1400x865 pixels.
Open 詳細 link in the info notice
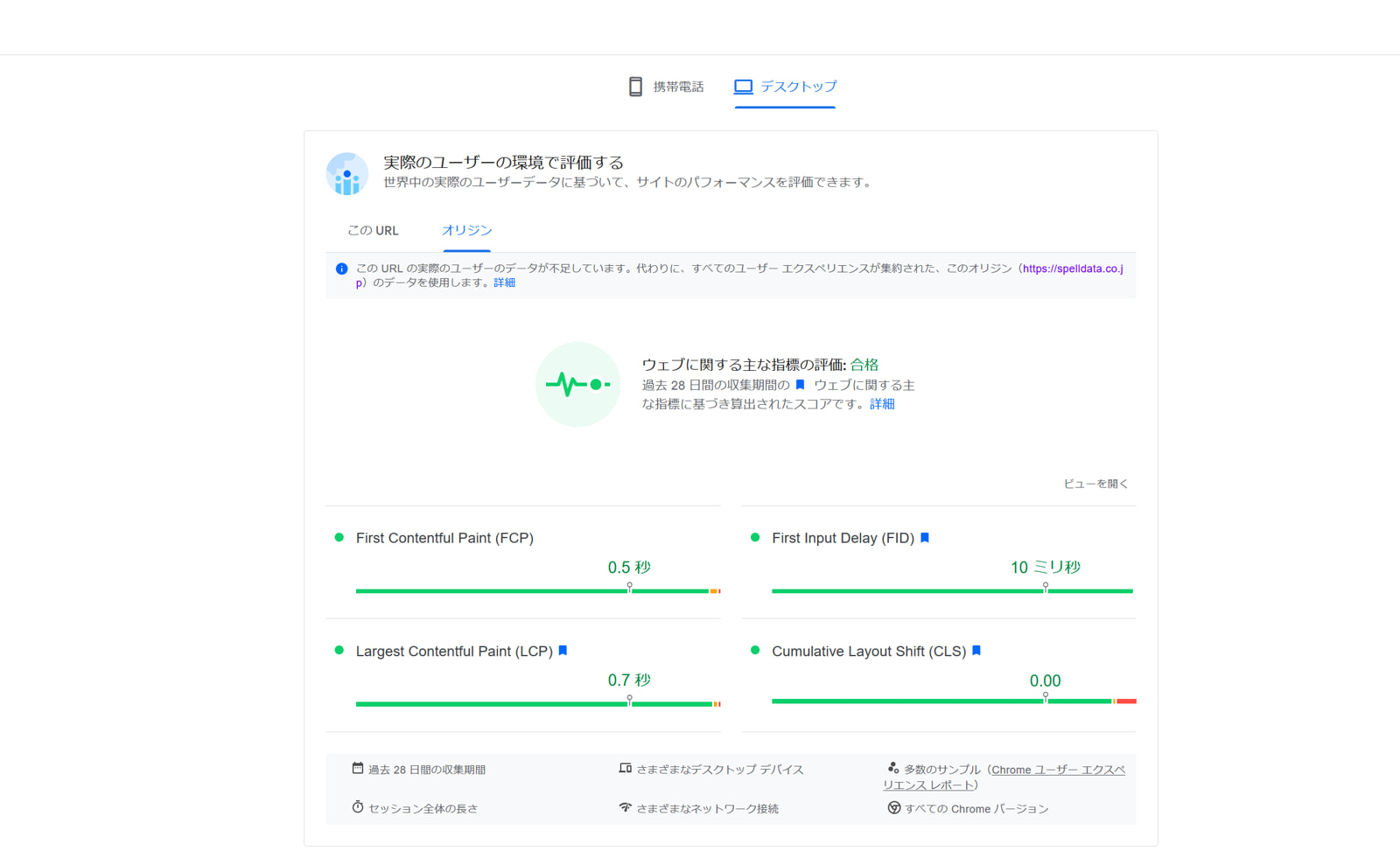click(x=504, y=283)
